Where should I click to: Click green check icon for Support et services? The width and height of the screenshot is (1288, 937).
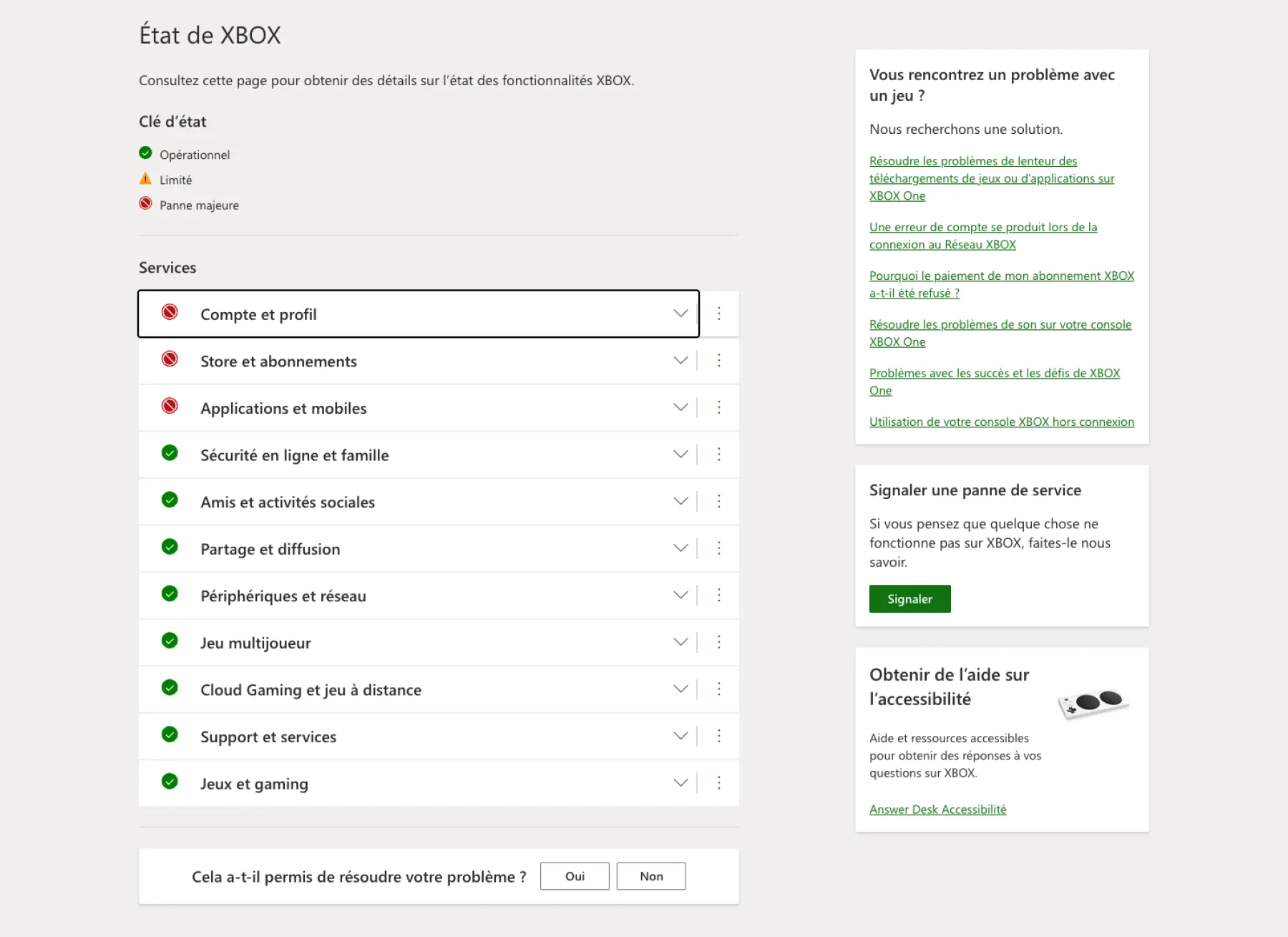pyautogui.click(x=170, y=734)
